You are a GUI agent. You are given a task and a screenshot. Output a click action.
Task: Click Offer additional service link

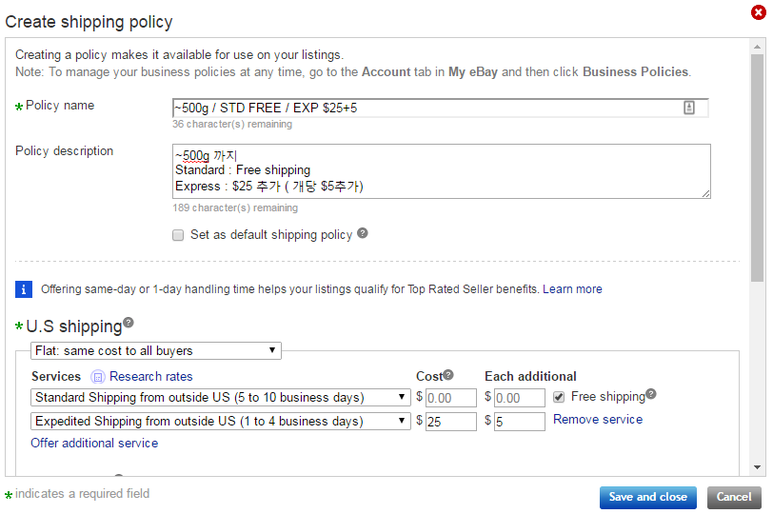click(94, 443)
